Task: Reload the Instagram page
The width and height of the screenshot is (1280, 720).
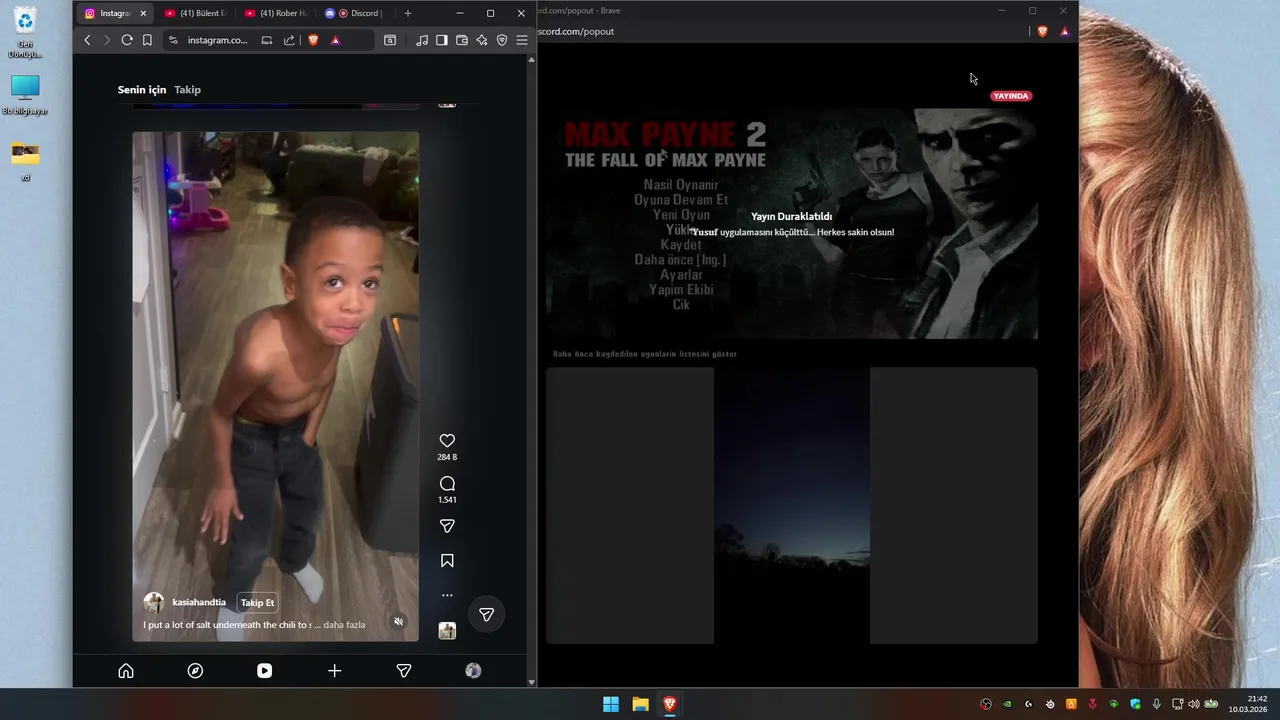Action: pos(127,40)
